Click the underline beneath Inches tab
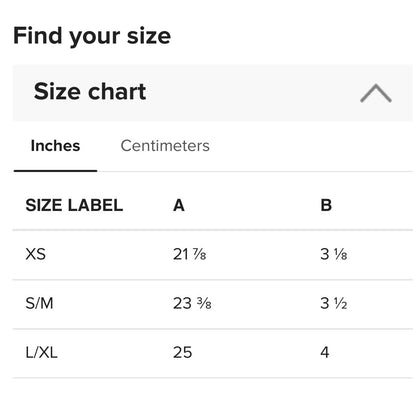The height and width of the screenshot is (416, 416). (55, 171)
